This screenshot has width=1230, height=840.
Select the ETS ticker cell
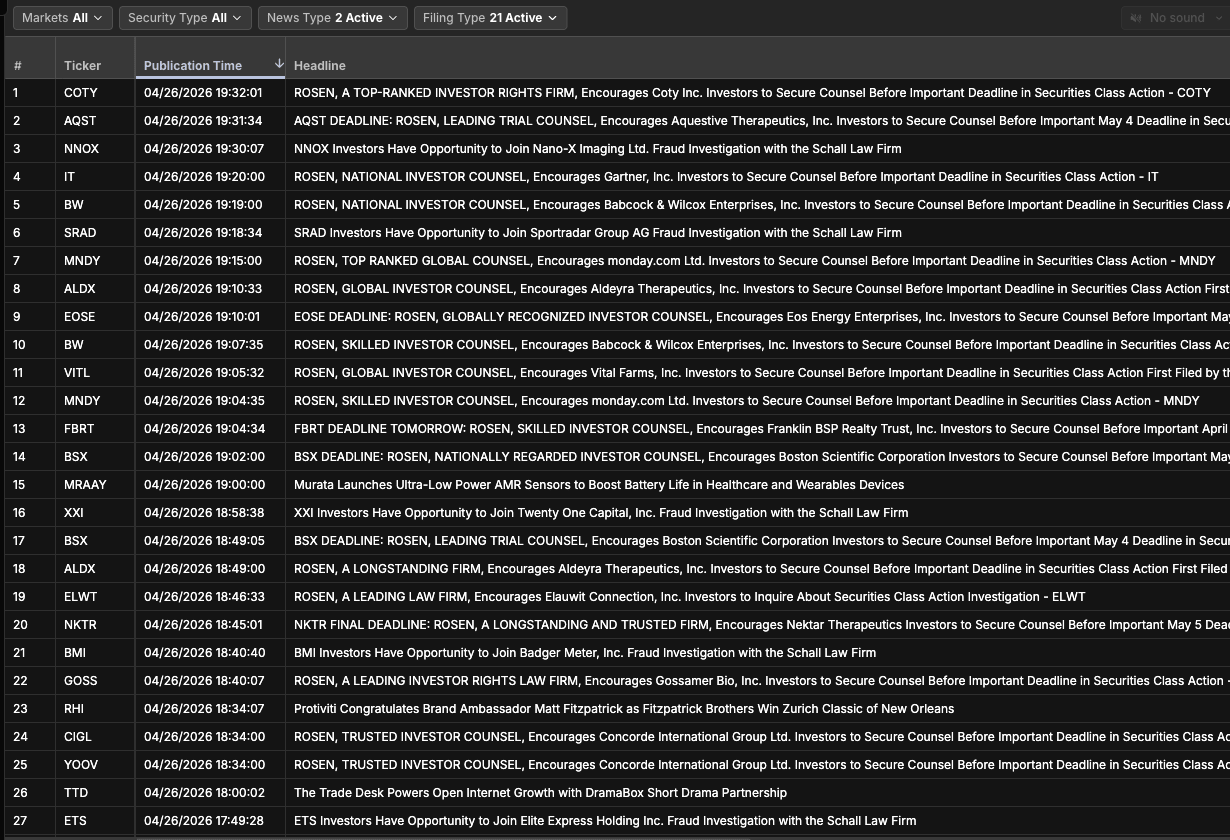pyautogui.click(x=75, y=821)
